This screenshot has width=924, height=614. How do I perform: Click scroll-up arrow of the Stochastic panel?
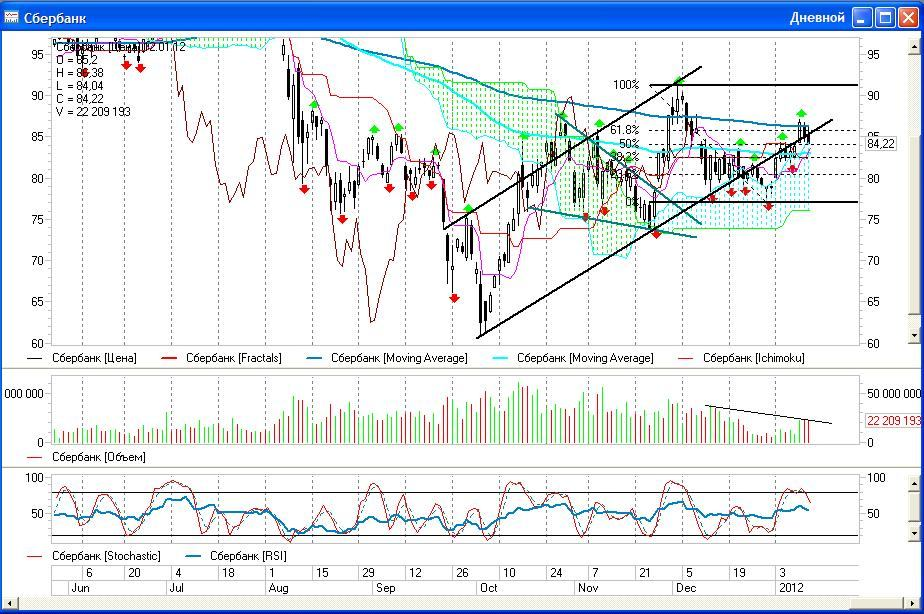(914, 484)
